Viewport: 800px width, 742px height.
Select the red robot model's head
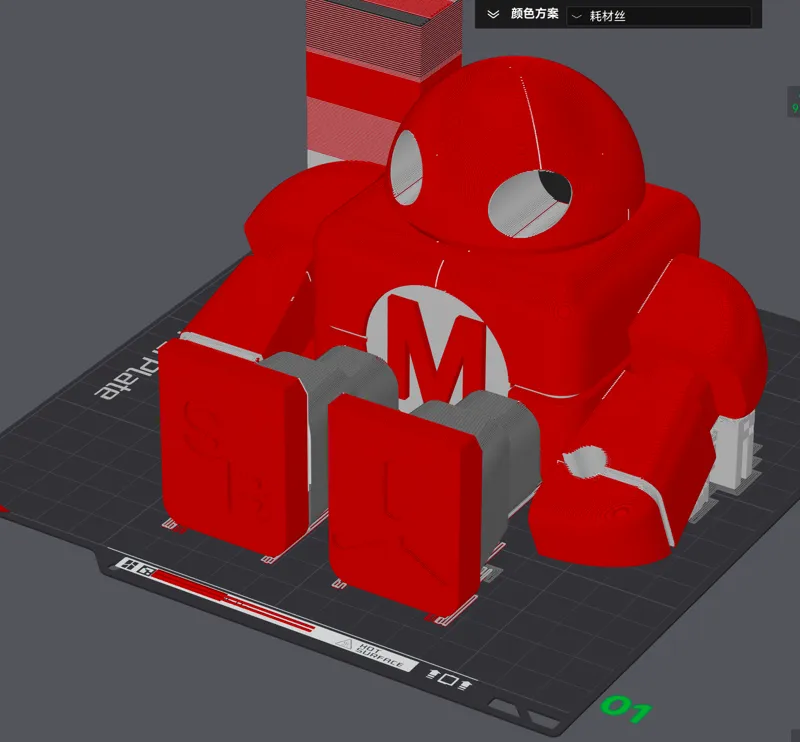(516, 153)
